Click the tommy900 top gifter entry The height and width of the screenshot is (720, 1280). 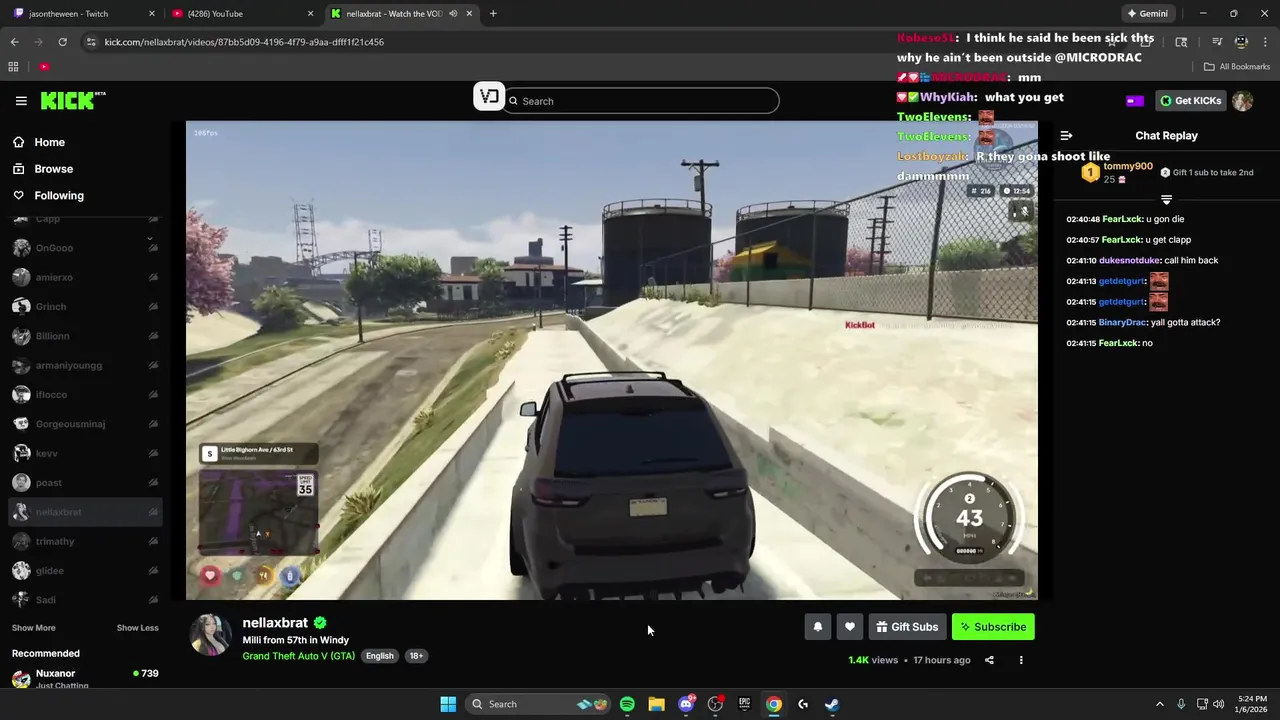tap(1117, 173)
